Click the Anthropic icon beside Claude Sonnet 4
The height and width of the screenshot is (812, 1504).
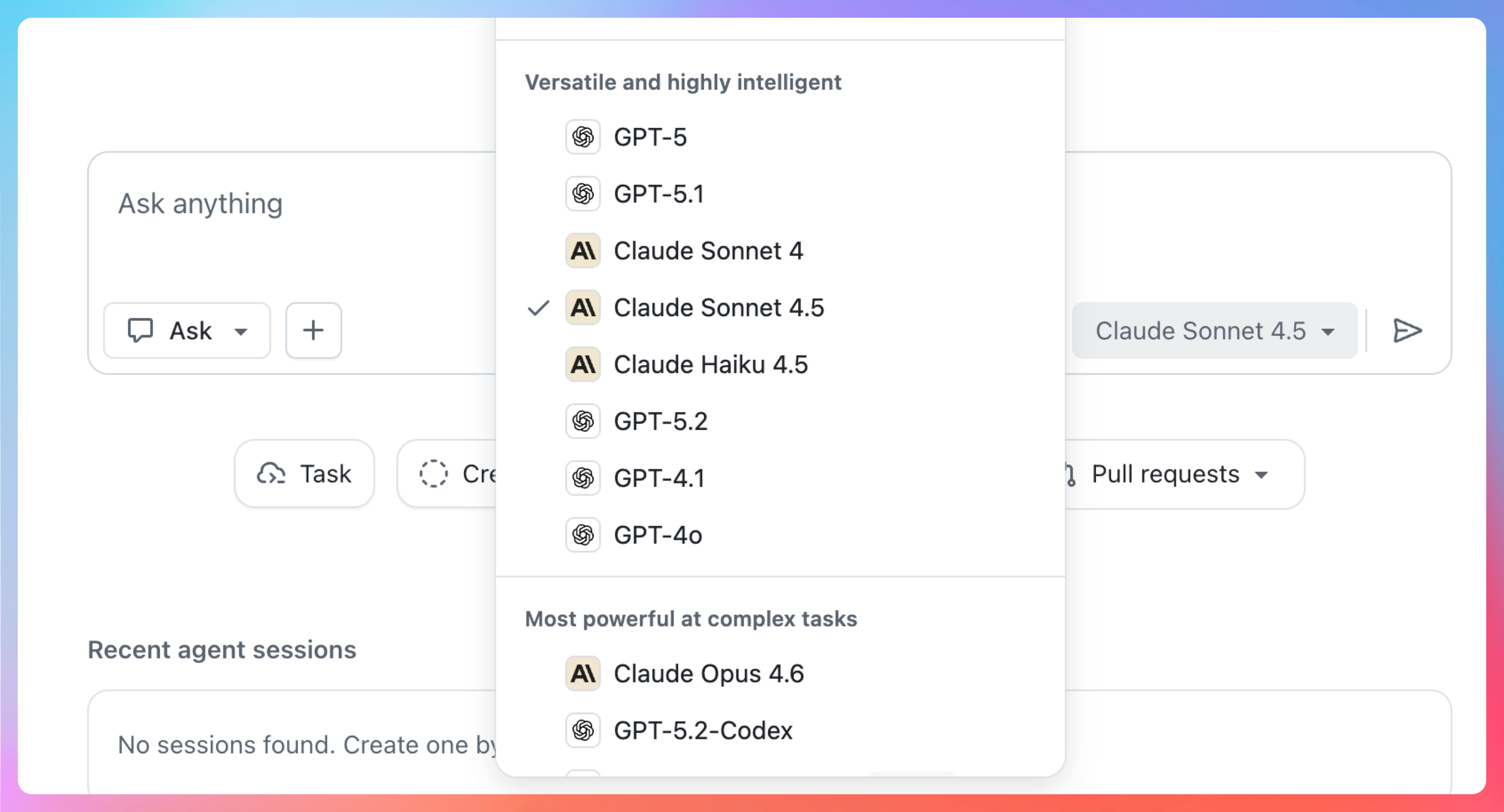click(x=583, y=251)
